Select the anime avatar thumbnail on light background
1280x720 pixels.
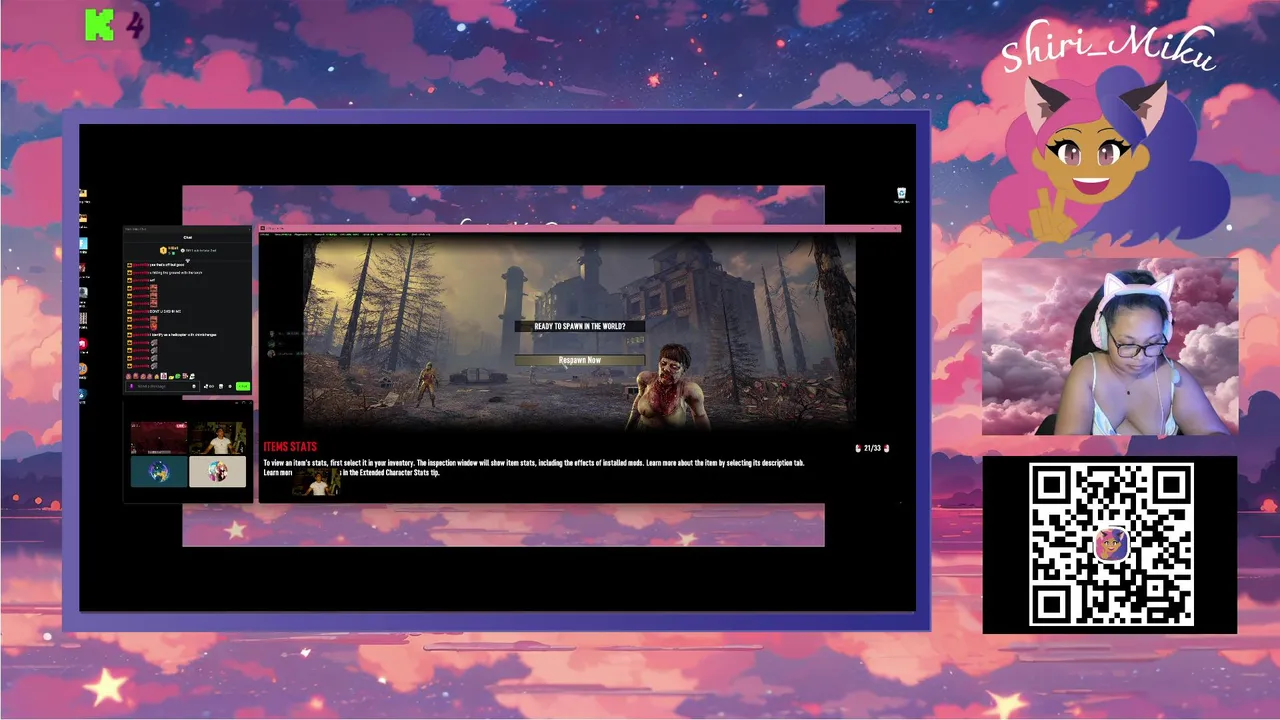tap(217, 471)
